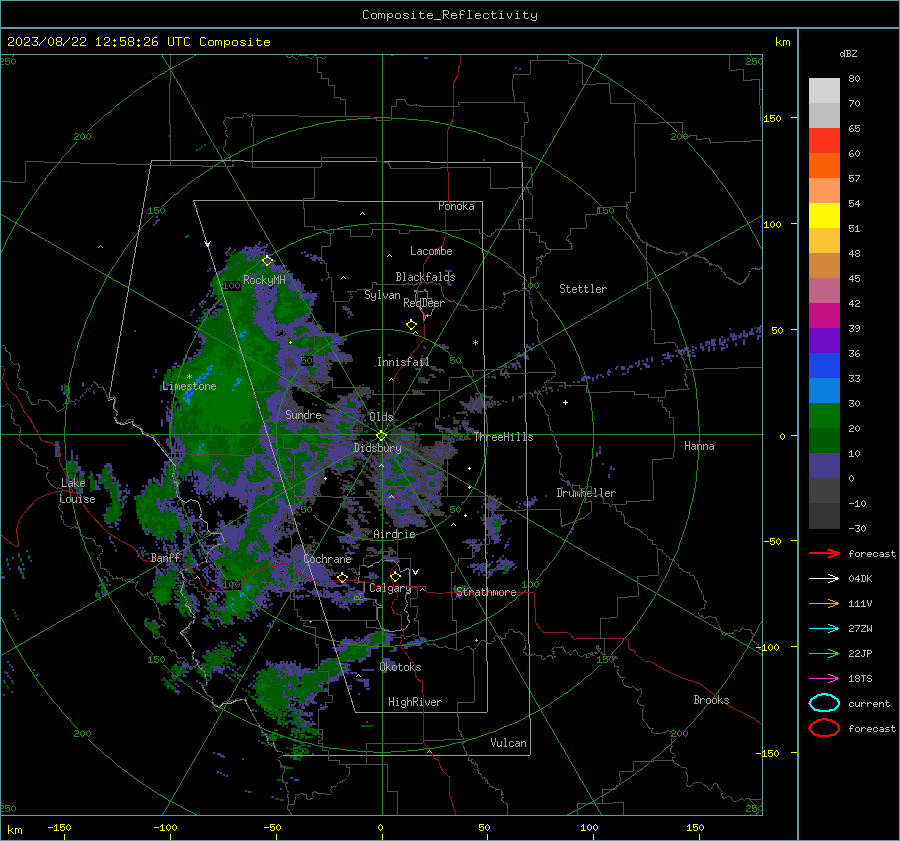Click the RedDeer city label
Screen dimensions: 900x841
coord(424,303)
